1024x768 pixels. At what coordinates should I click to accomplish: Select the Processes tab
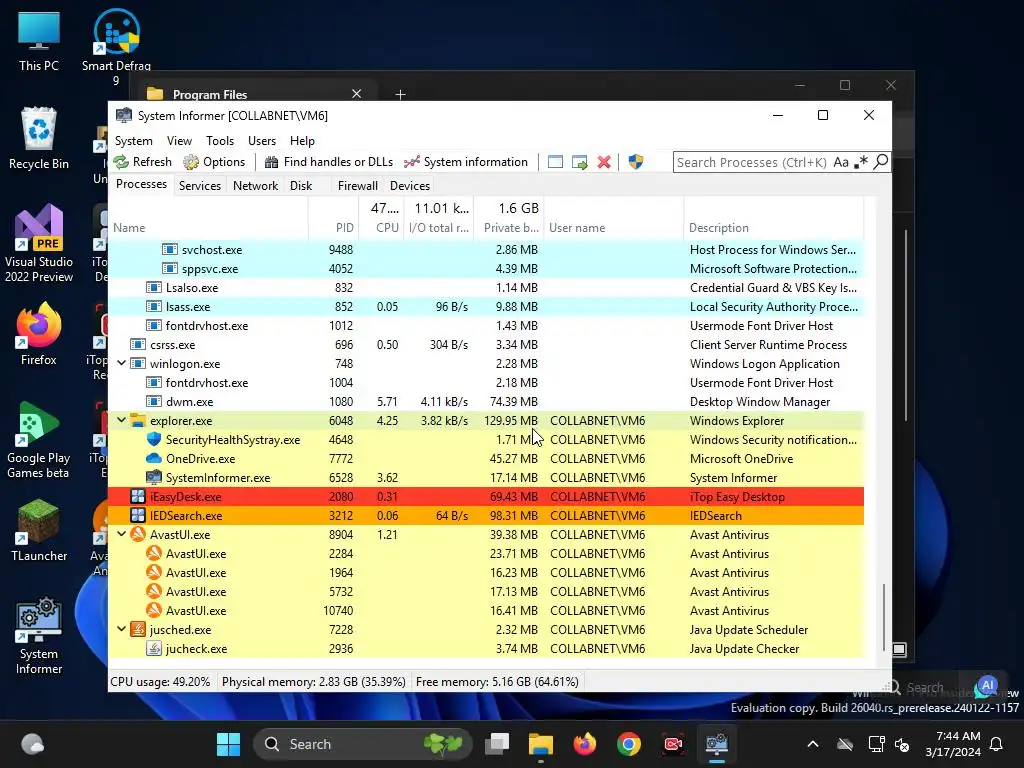(141, 184)
